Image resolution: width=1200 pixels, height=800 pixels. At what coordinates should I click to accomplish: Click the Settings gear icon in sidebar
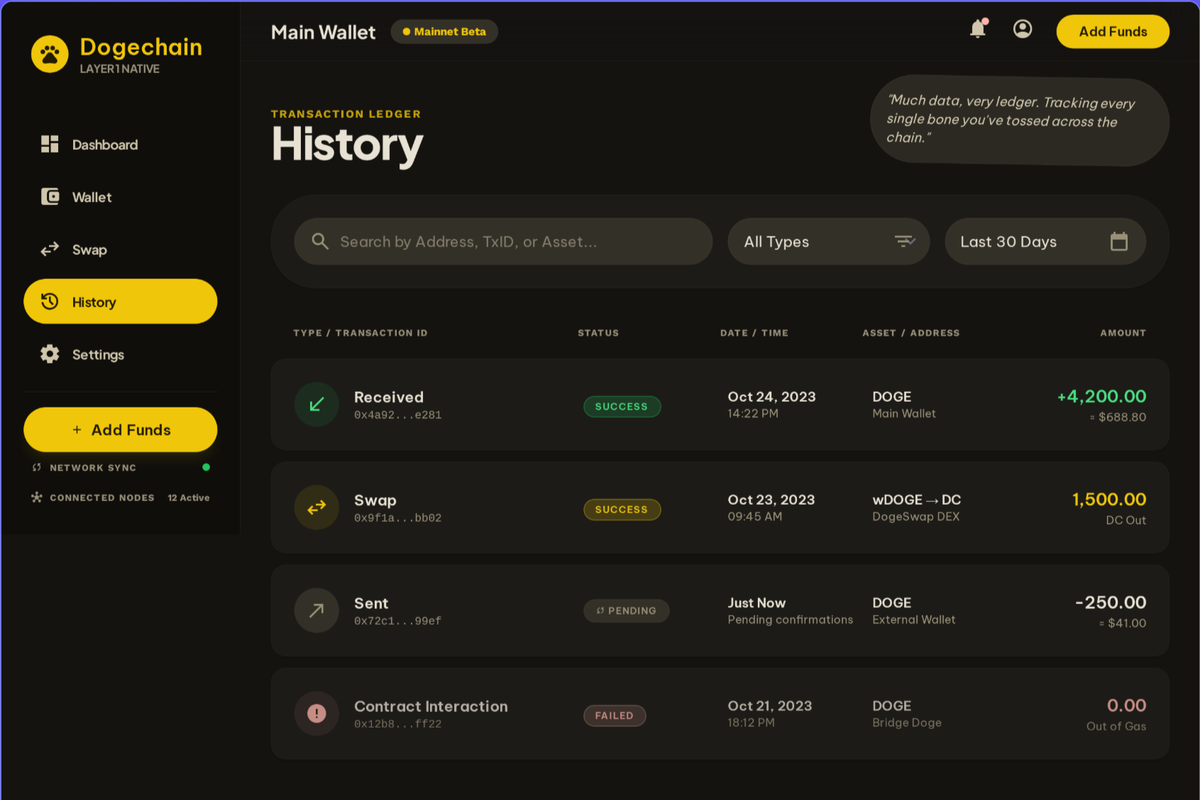pyautogui.click(x=50, y=354)
